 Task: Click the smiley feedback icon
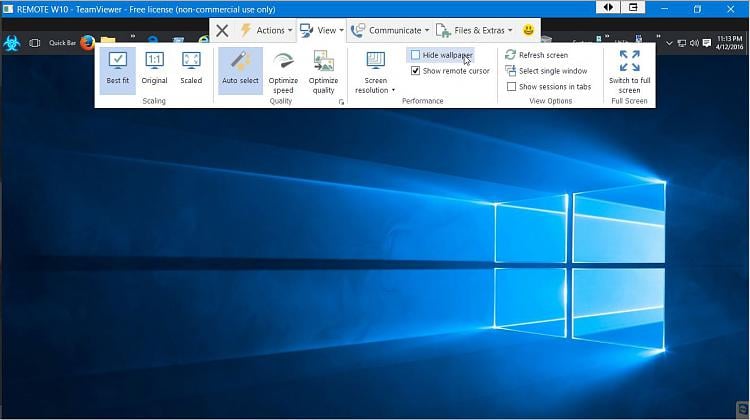point(528,30)
